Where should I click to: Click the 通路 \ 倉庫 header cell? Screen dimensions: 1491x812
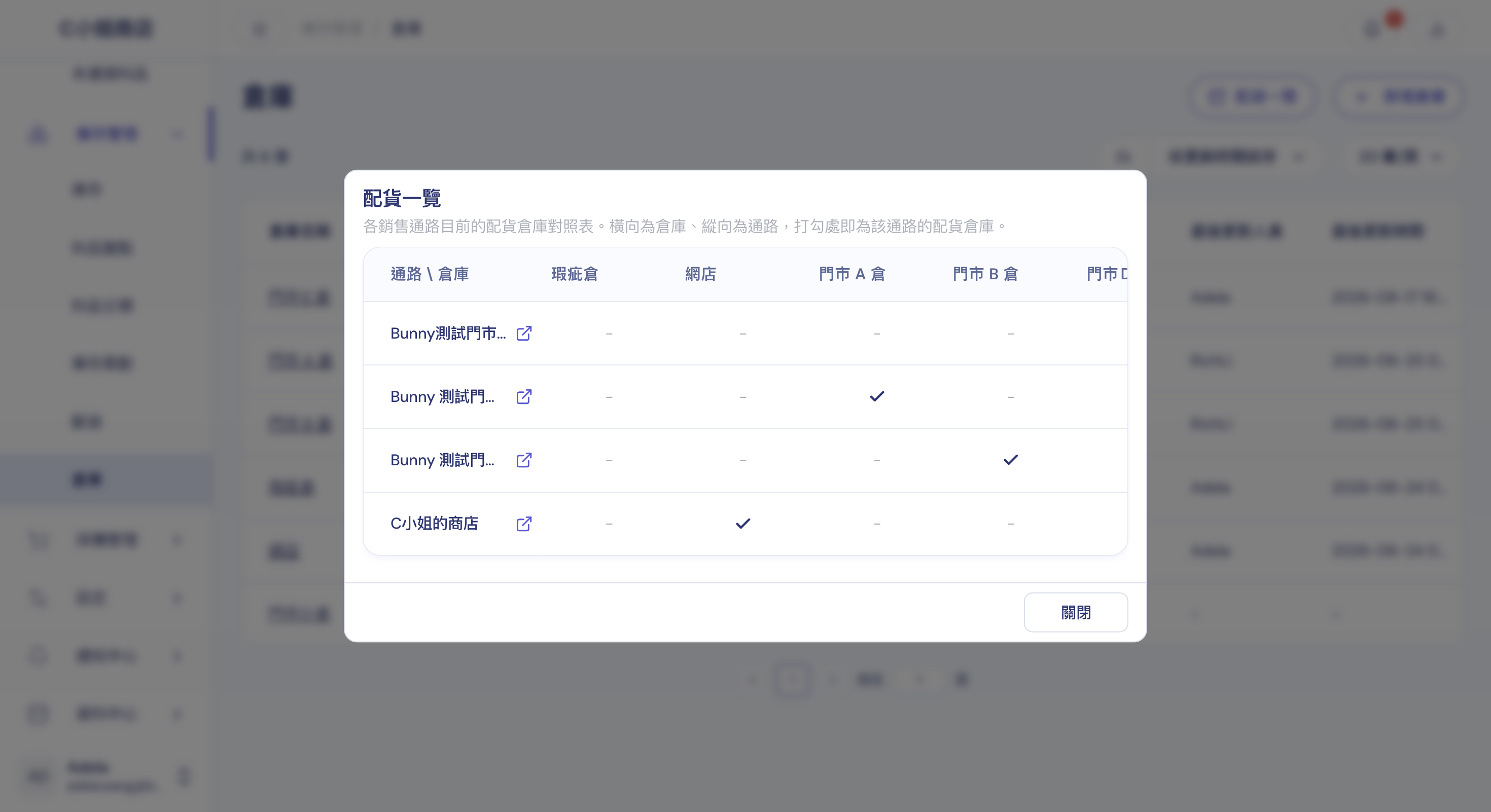(x=430, y=274)
